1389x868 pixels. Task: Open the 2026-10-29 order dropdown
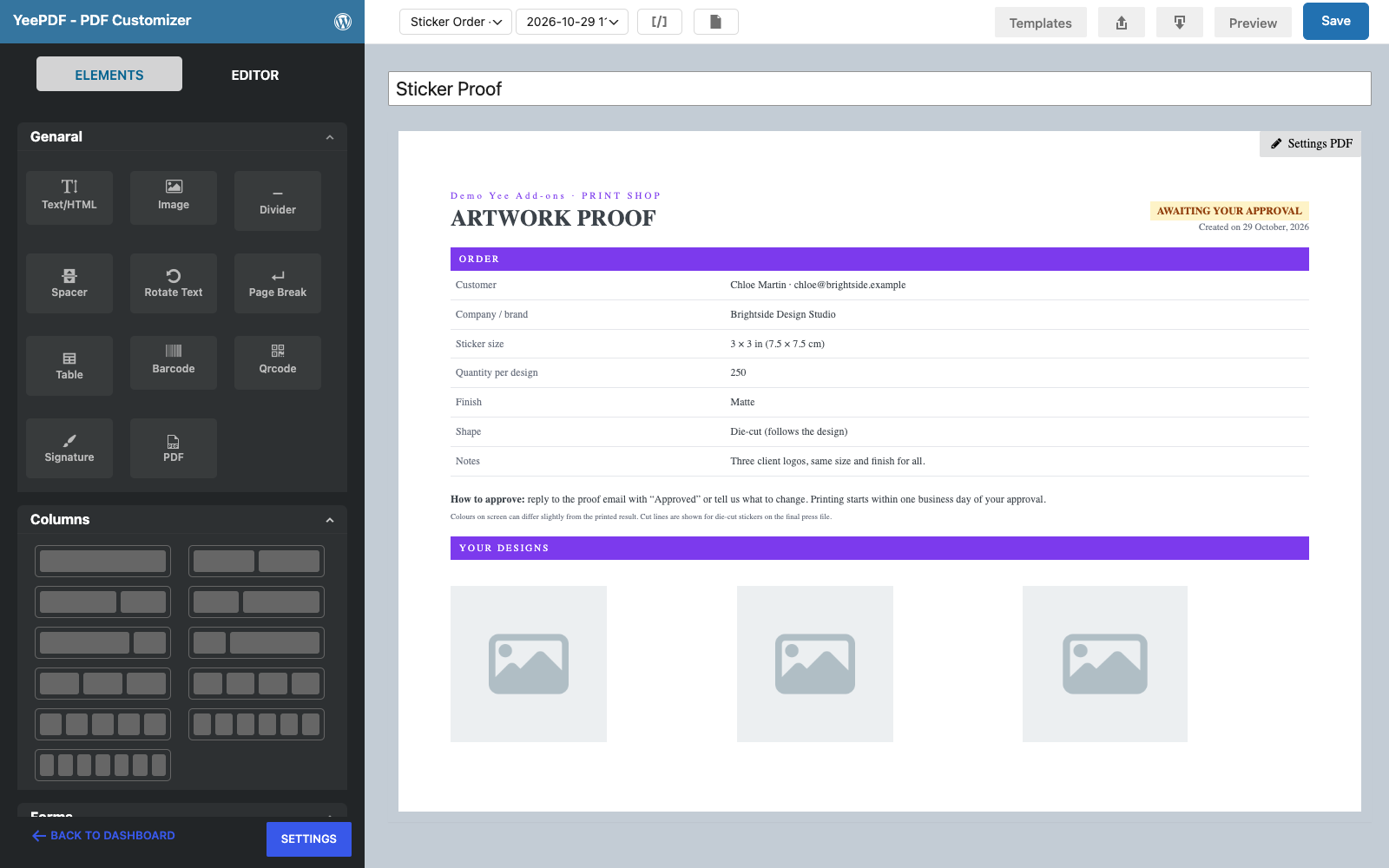coord(572,22)
